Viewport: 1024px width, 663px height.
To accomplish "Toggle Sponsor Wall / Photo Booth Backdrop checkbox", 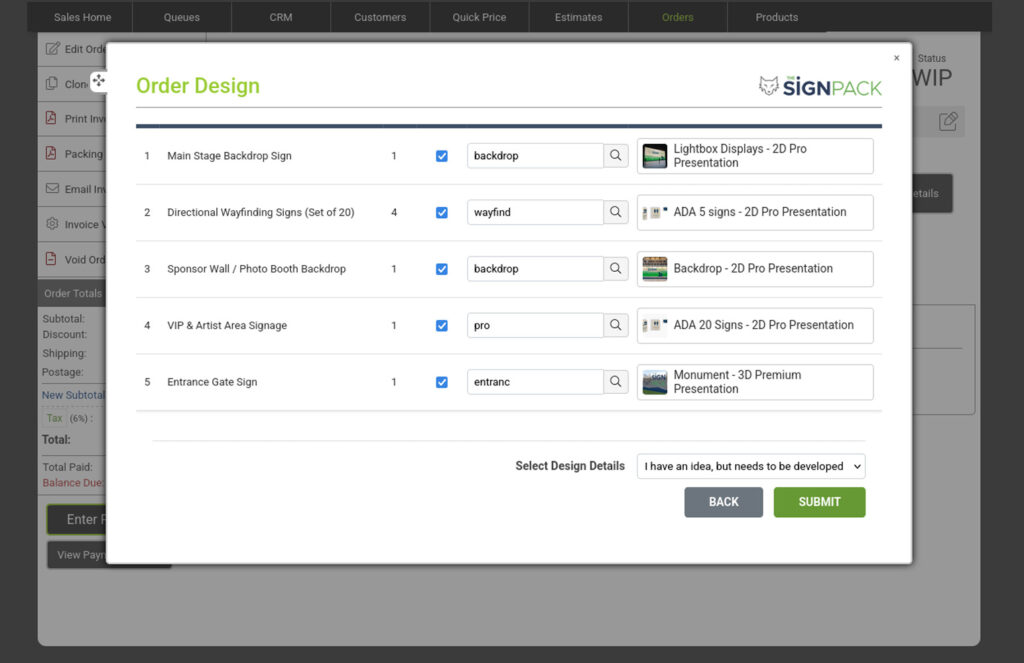I will point(442,269).
